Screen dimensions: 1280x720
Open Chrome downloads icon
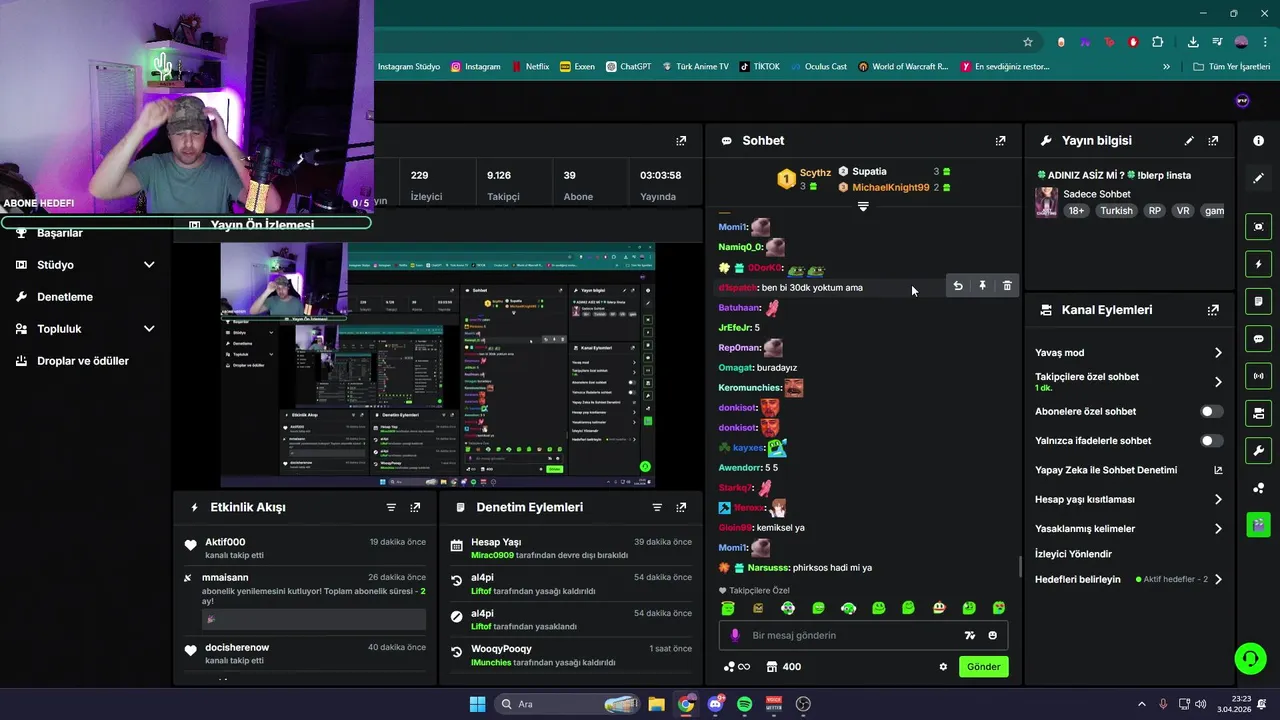point(1193,42)
